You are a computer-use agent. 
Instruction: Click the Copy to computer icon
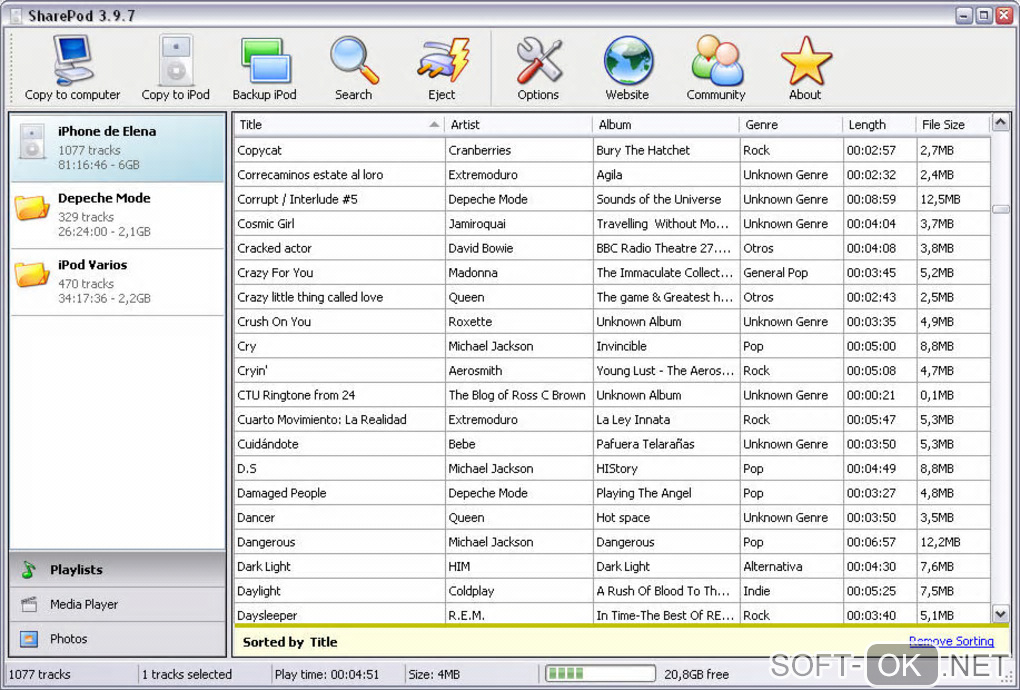73,60
